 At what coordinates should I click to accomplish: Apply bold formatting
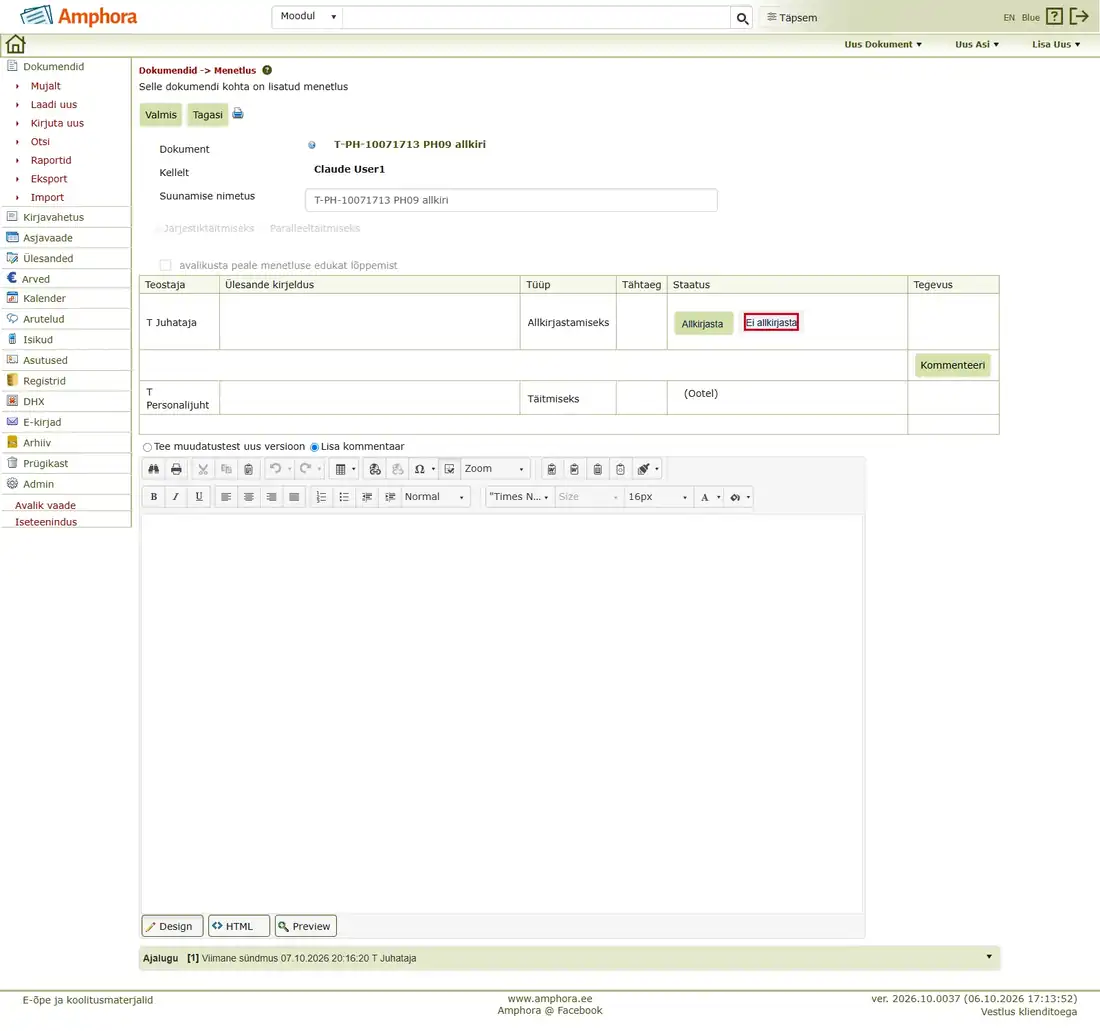coord(154,497)
